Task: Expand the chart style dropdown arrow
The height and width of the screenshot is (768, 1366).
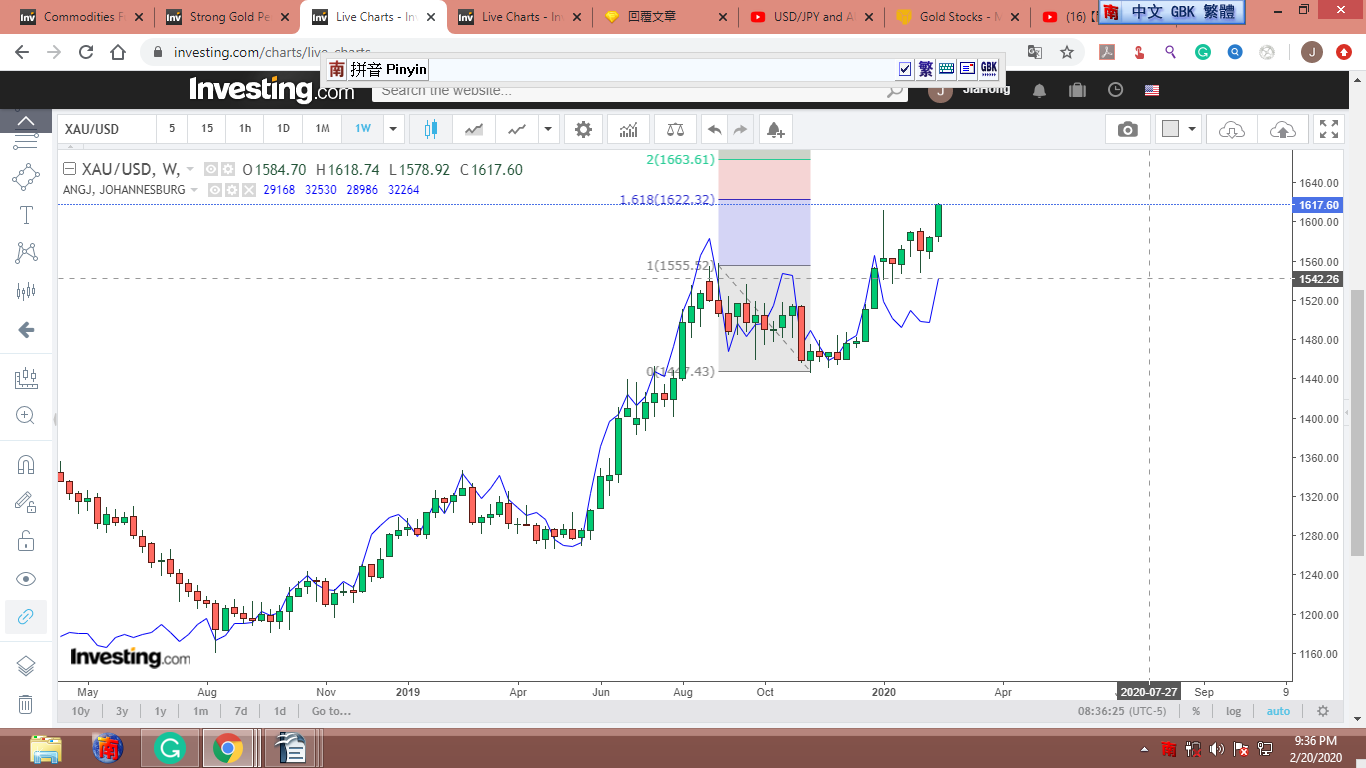Action: click(548, 129)
